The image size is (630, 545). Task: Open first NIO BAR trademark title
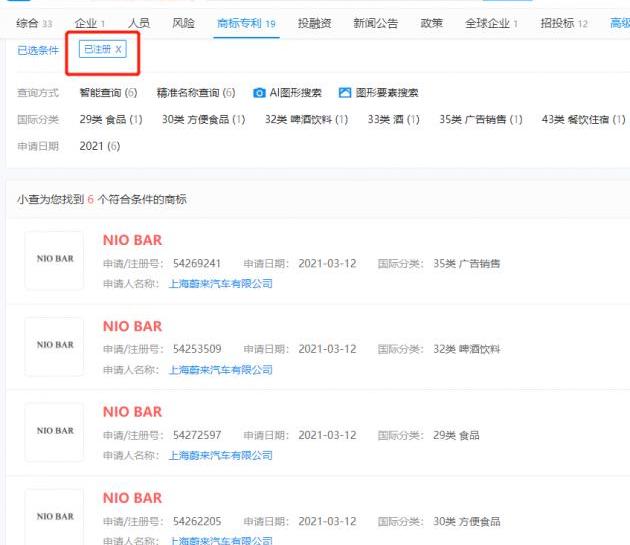[x=132, y=241]
